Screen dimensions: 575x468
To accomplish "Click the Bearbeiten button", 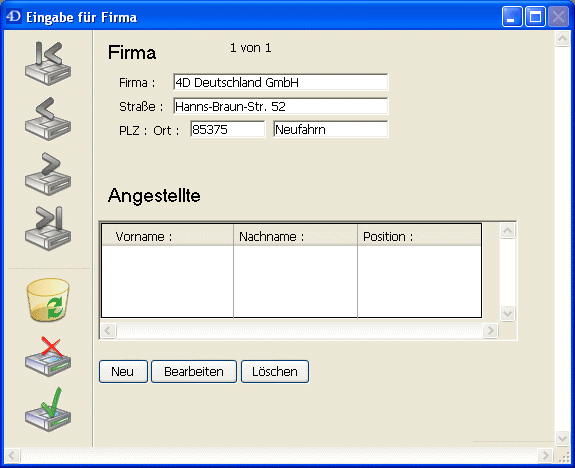I will point(194,372).
